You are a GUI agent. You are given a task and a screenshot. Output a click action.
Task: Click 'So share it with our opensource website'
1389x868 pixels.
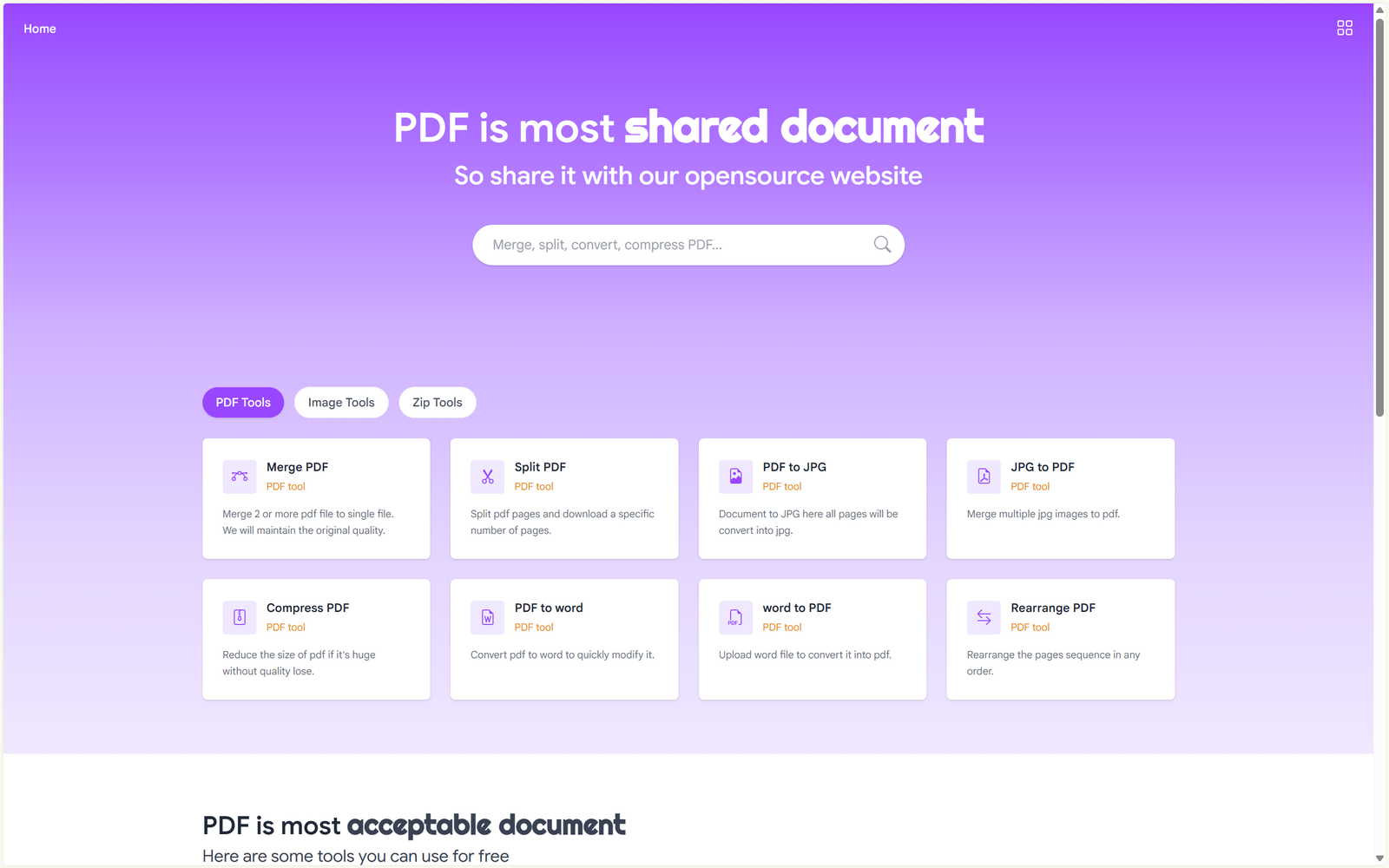[688, 176]
